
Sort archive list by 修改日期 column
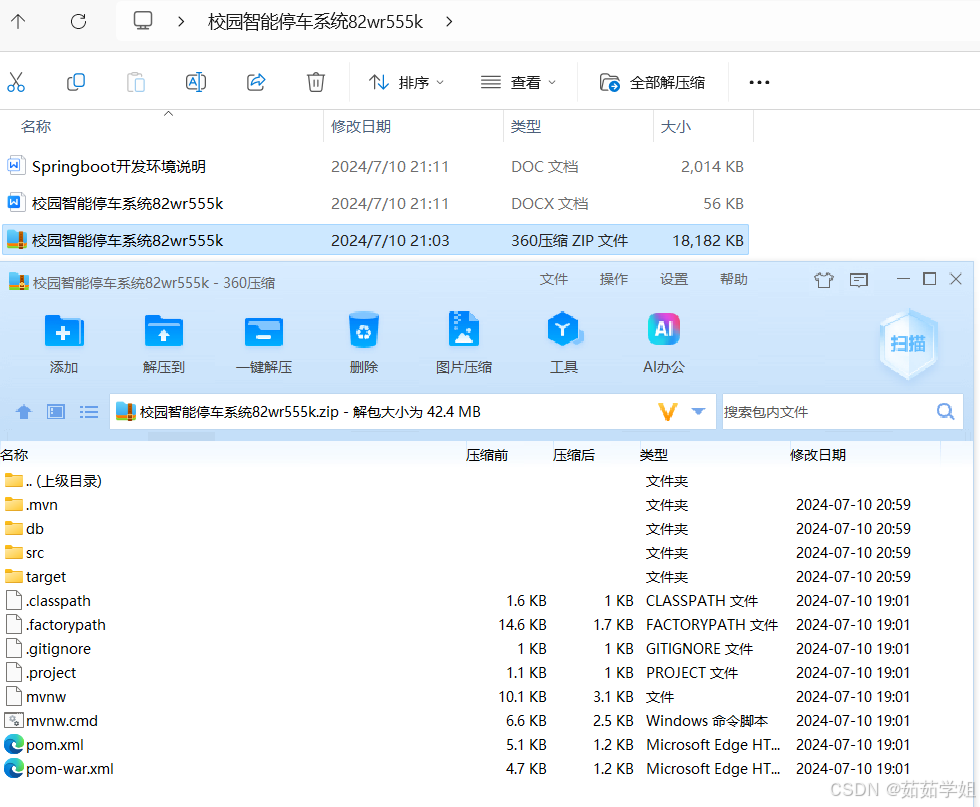[818, 455]
